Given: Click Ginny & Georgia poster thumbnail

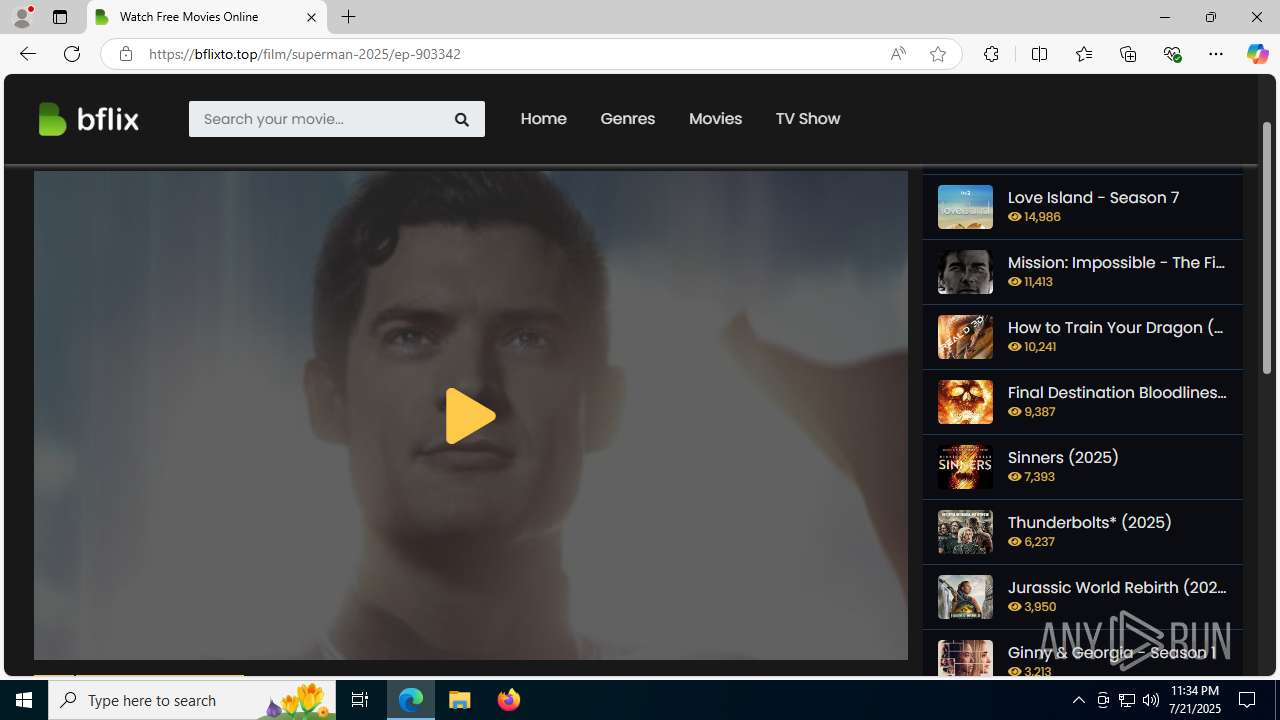Looking at the screenshot, I should pyautogui.click(x=965, y=658).
